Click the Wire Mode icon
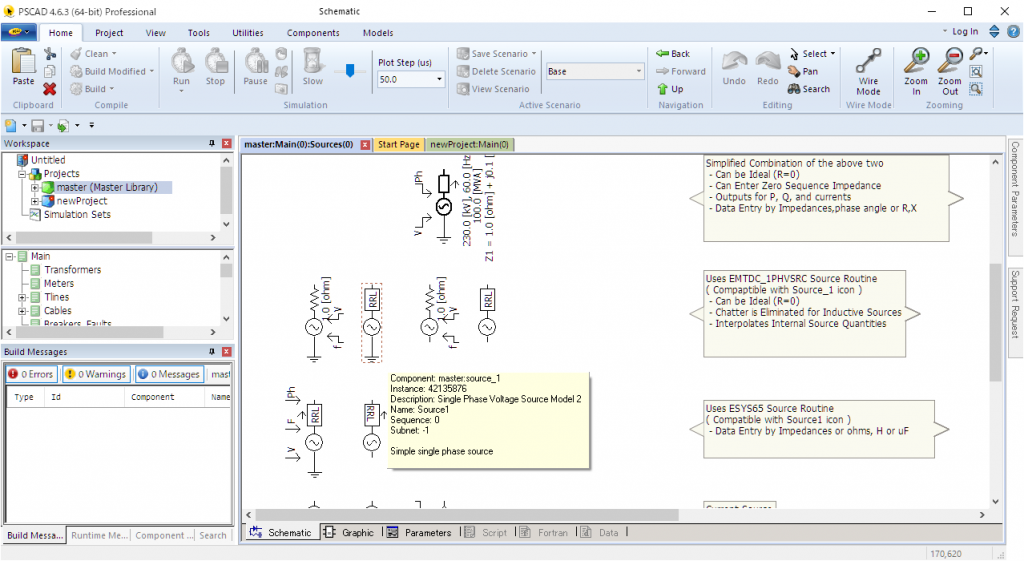Image resolution: width=1024 pixels, height=561 pixels. coord(868,64)
